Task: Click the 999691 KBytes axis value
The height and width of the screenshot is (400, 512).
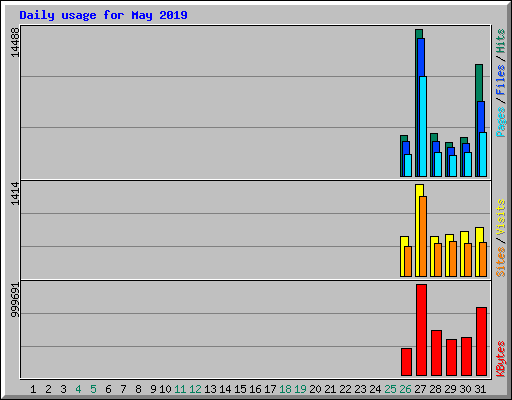Action: (15, 300)
